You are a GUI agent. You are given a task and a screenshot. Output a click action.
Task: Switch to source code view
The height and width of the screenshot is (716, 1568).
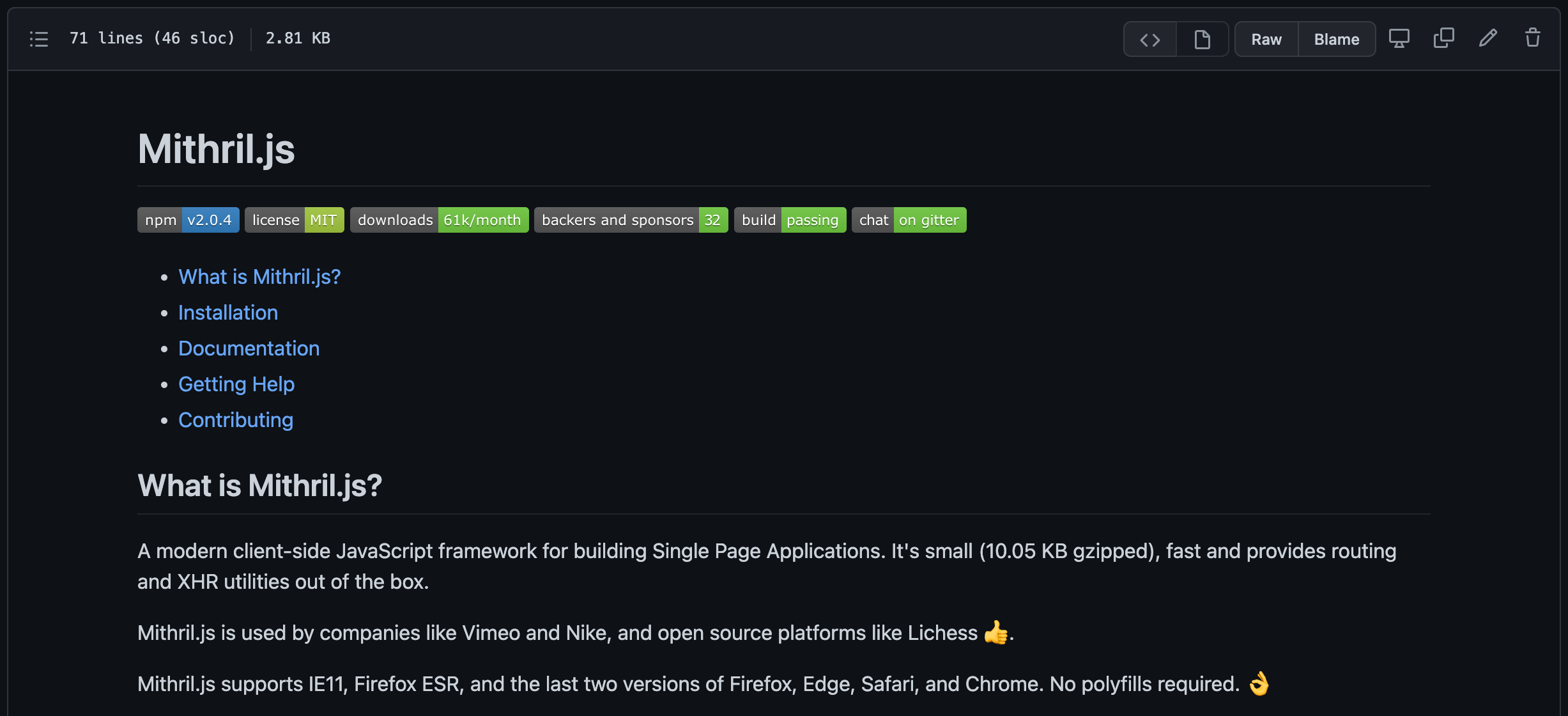(x=1149, y=39)
